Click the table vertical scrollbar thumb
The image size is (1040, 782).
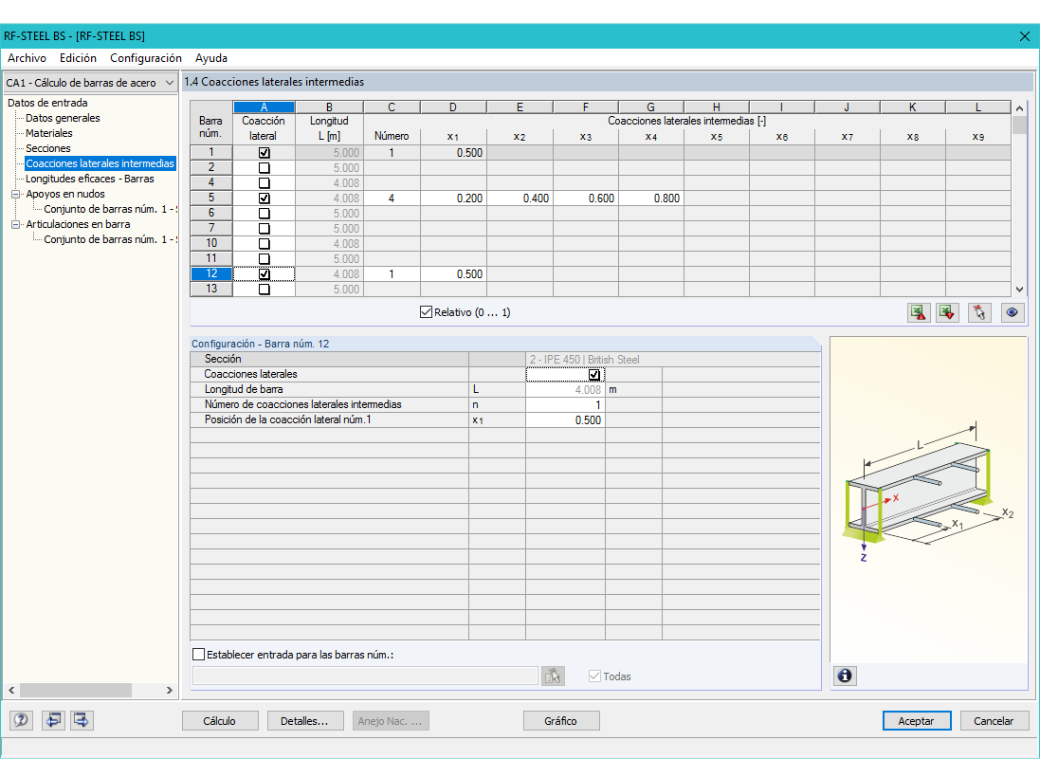tap(1019, 125)
